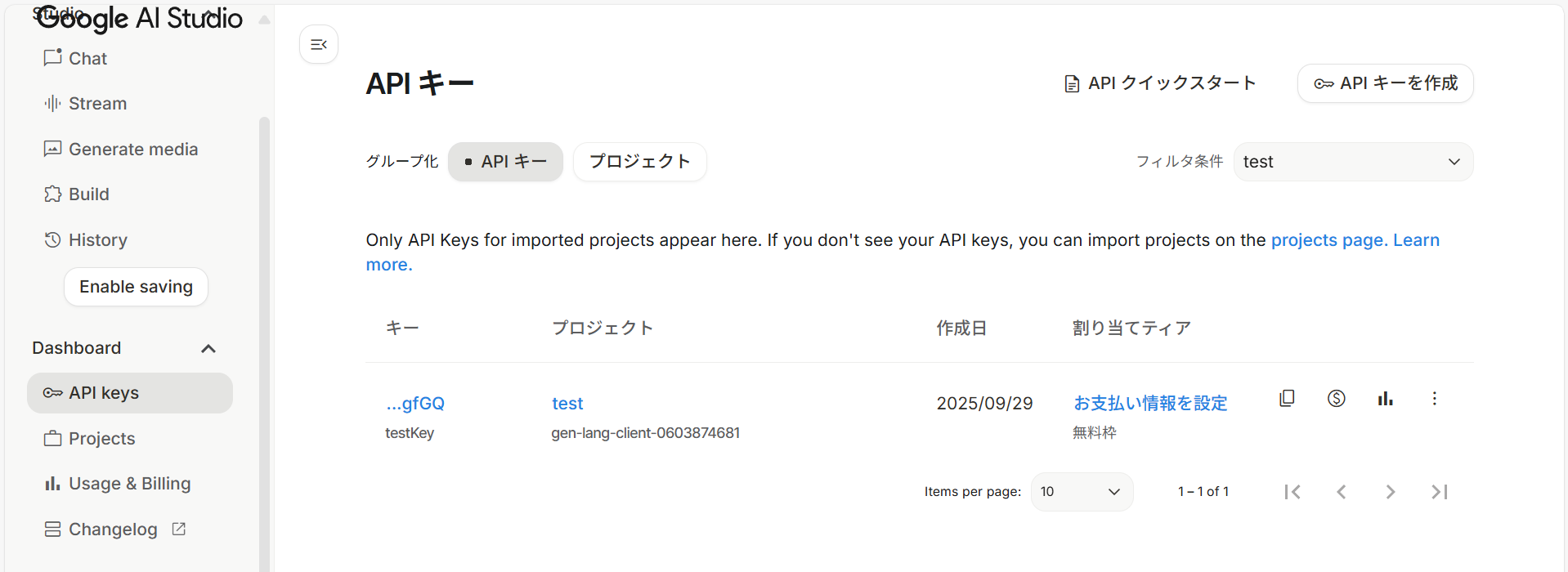Screen dimensions: 1568x572
Task: Go to next page of results
Action: pos(1390,492)
